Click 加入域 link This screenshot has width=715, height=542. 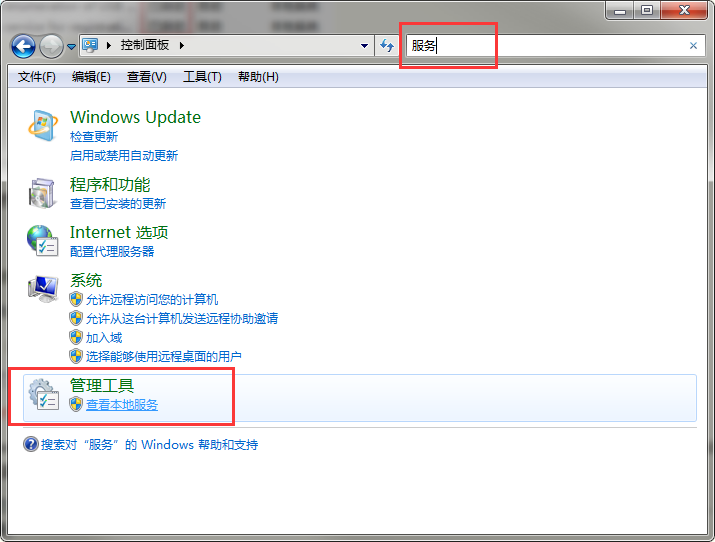click(104, 338)
